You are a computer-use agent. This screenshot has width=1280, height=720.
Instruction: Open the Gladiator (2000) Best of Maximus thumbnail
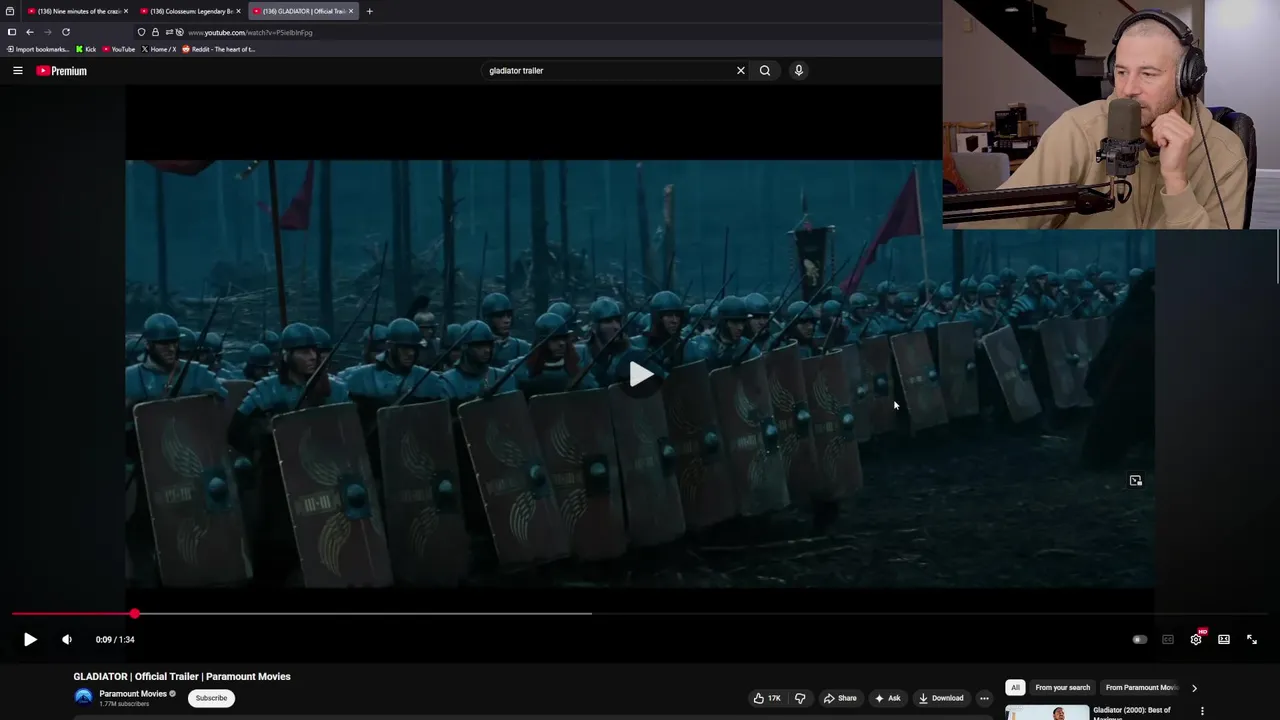[1047, 713]
